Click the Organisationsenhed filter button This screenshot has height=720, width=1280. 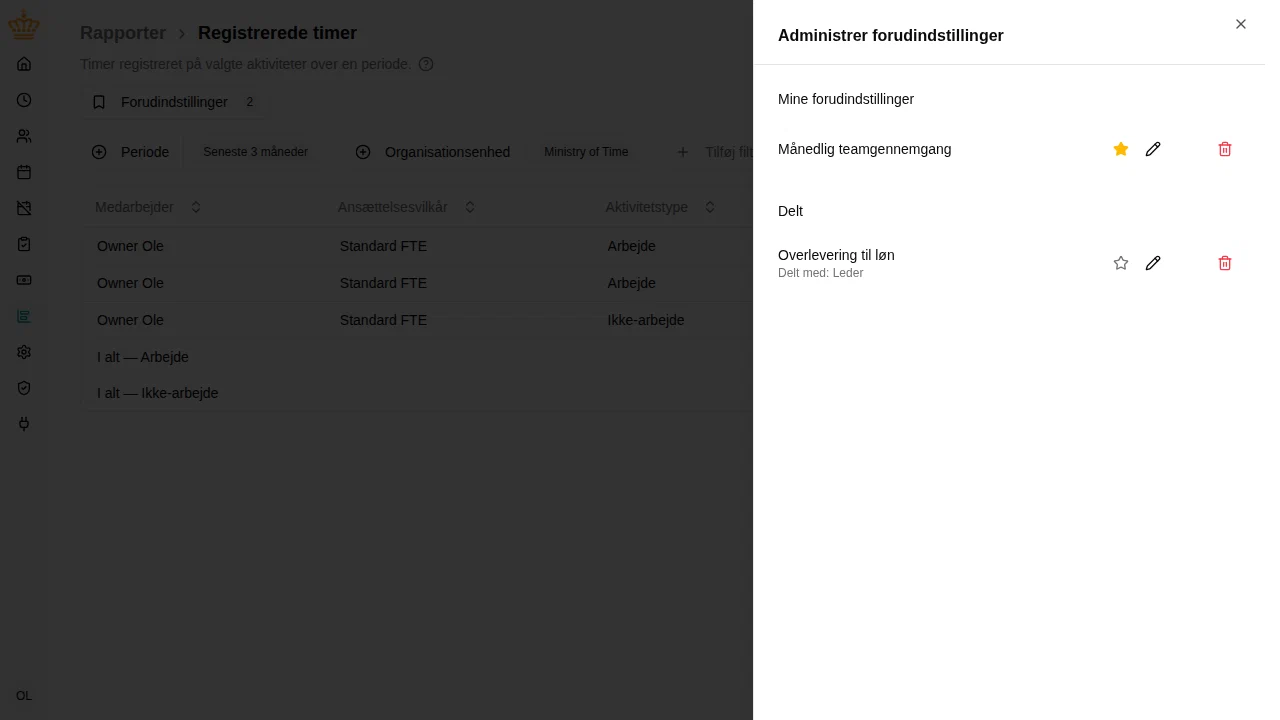coord(434,152)
